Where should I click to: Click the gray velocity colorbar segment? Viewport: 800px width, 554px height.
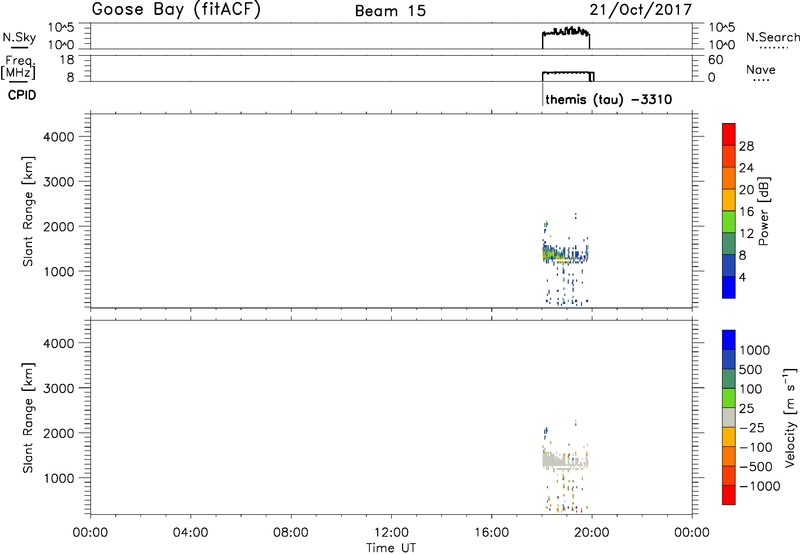point(729,418)
